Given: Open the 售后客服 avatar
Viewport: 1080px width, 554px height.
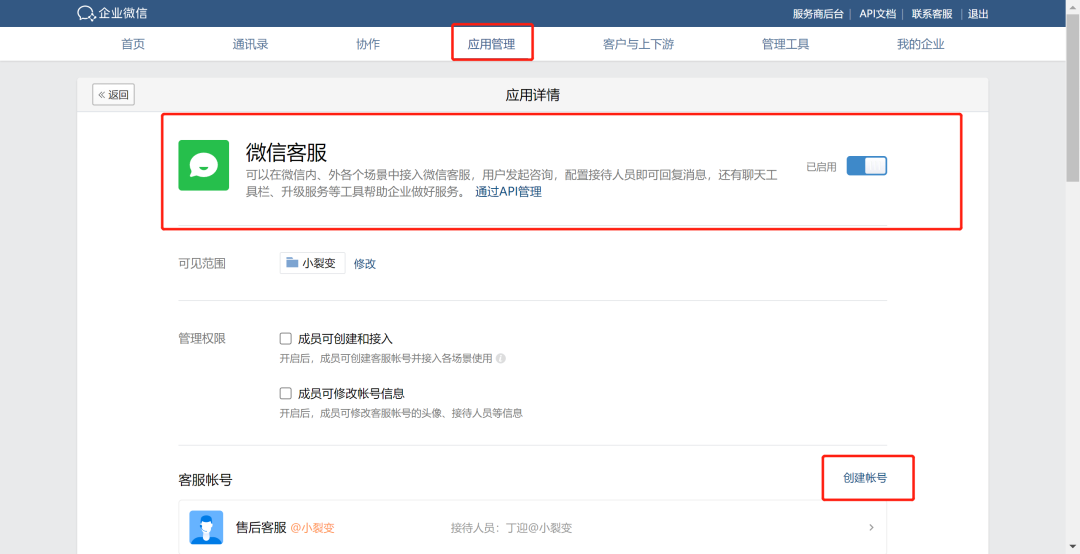Looking at the screenshot, I should click(x=206, y=528).
